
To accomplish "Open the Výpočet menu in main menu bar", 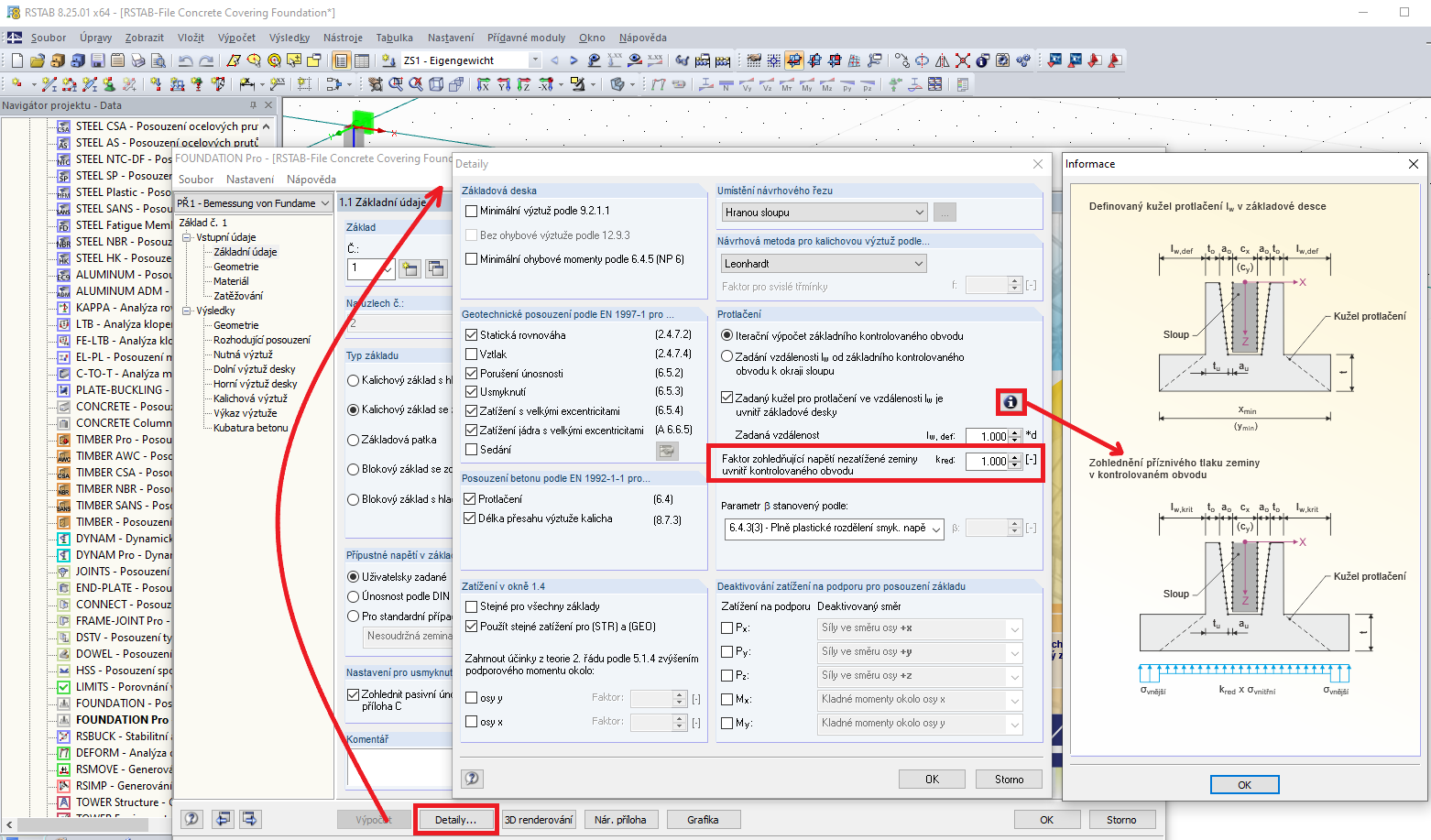I will coord(236,38).
